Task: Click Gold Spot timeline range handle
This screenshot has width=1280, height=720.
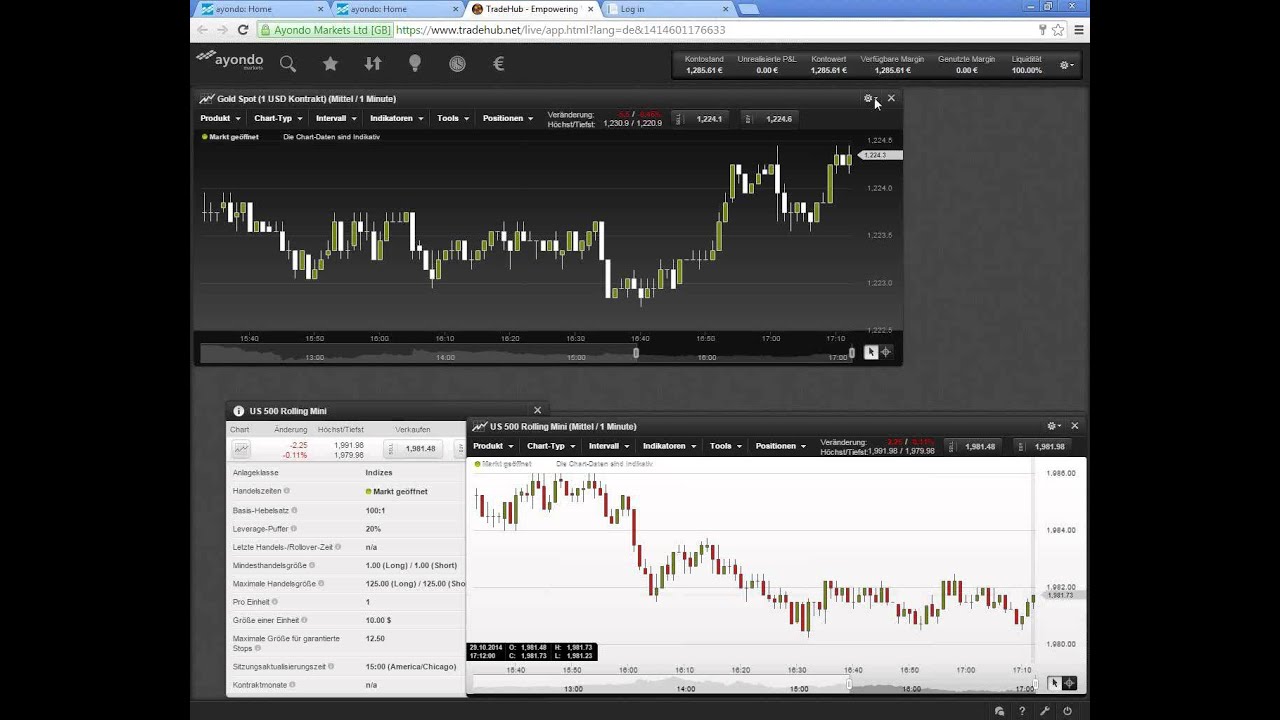Action: click(x=636, y=353)
